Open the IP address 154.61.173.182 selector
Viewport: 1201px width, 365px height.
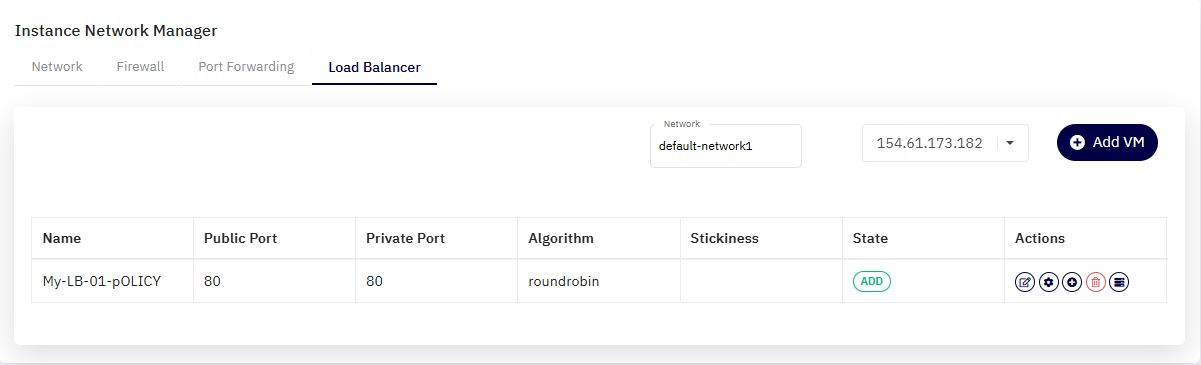[945, 143]
